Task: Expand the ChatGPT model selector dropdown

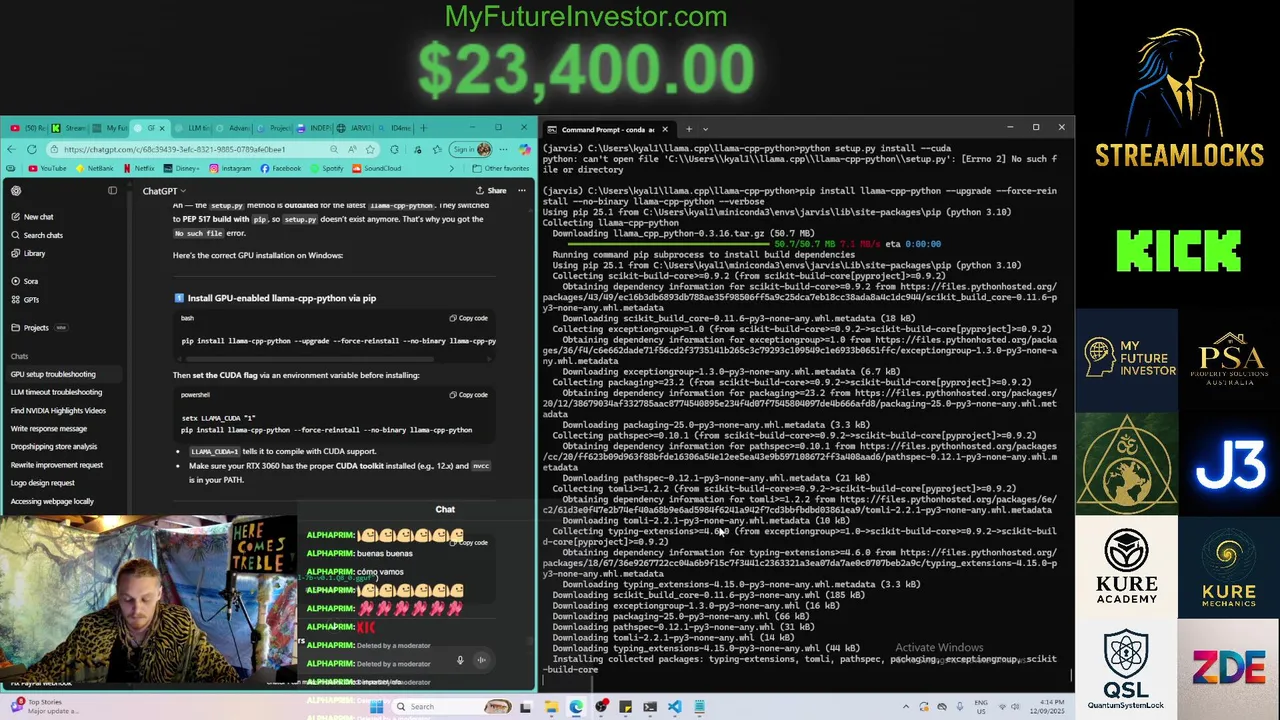Action: 164,191
